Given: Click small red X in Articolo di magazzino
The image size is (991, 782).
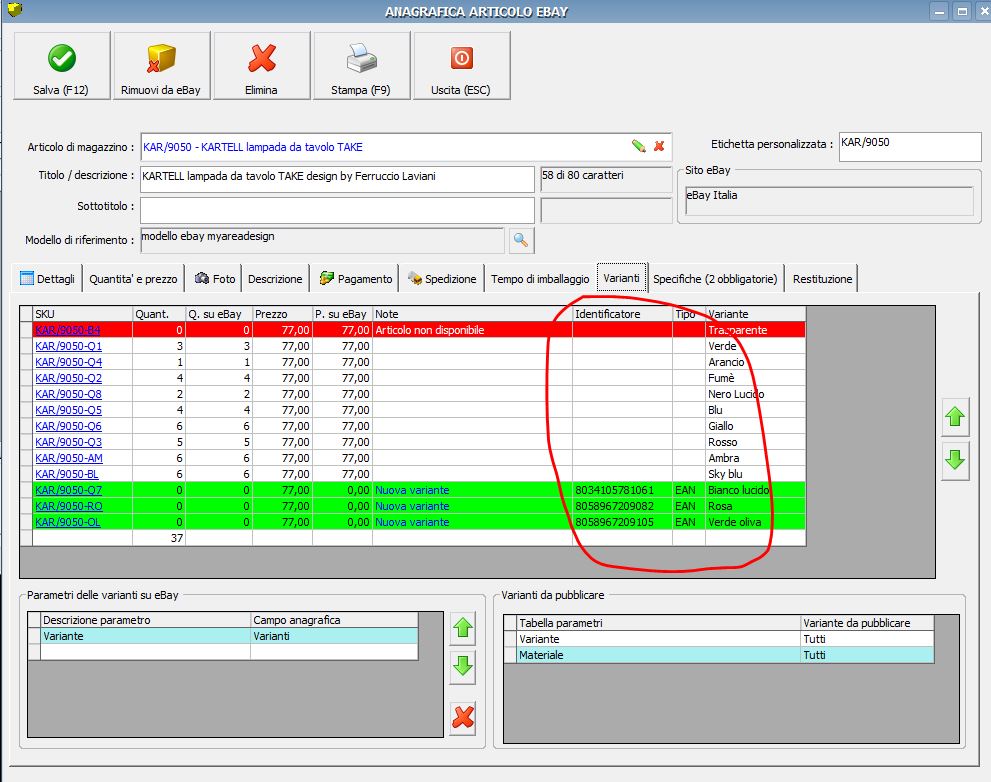Looking at the screenshot, I should [659, 146].
